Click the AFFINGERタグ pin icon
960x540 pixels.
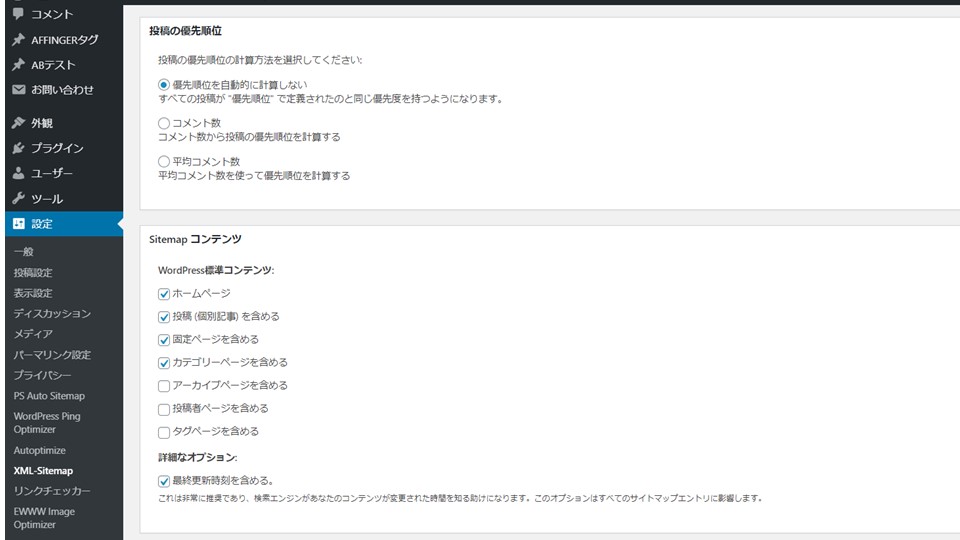pyautogui.click(x=18, y=40)
